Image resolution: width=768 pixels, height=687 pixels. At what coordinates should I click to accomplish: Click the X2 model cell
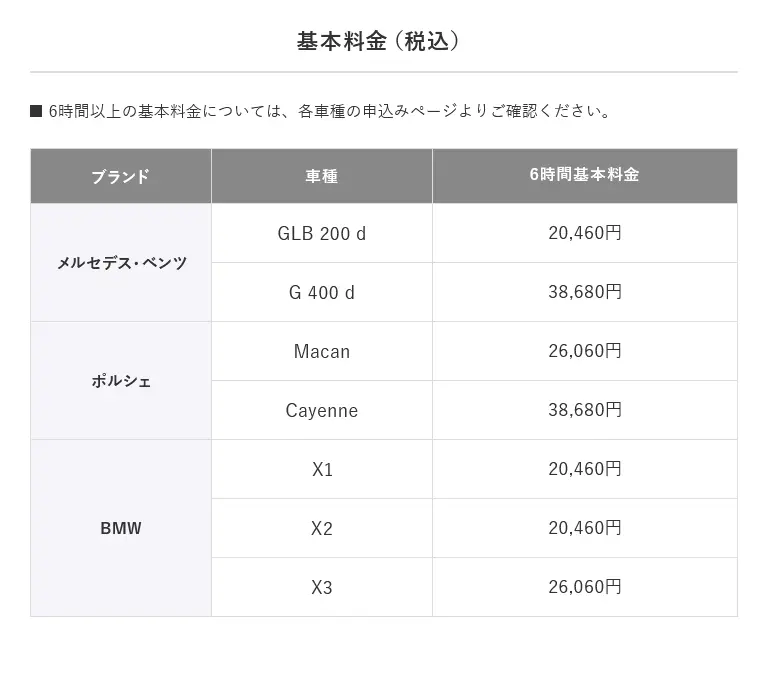(x=322, y=528)
